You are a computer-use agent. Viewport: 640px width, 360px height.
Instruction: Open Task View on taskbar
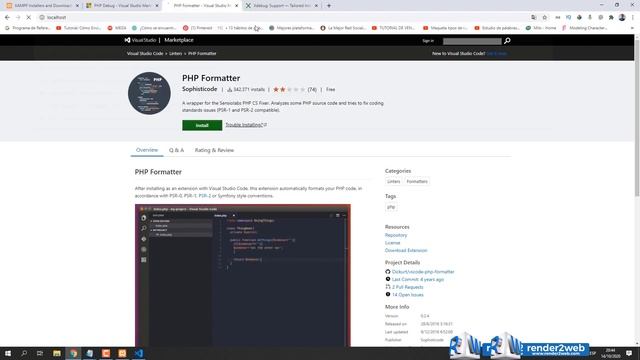(40, 353)
